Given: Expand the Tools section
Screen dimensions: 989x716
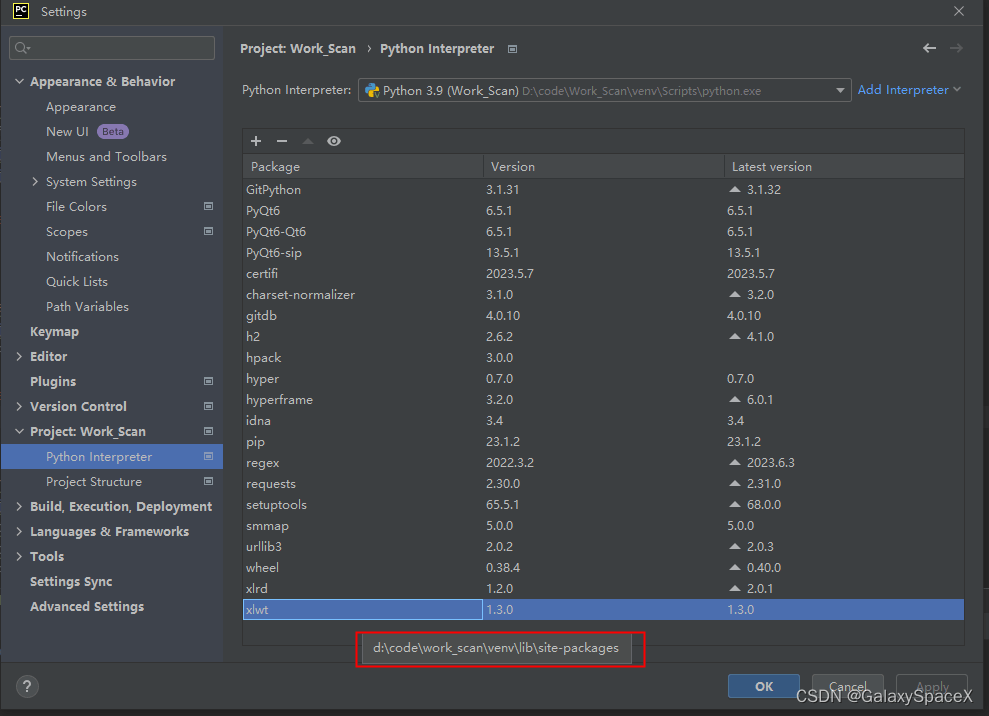Looking at the screenshot, I should point(19,556).
